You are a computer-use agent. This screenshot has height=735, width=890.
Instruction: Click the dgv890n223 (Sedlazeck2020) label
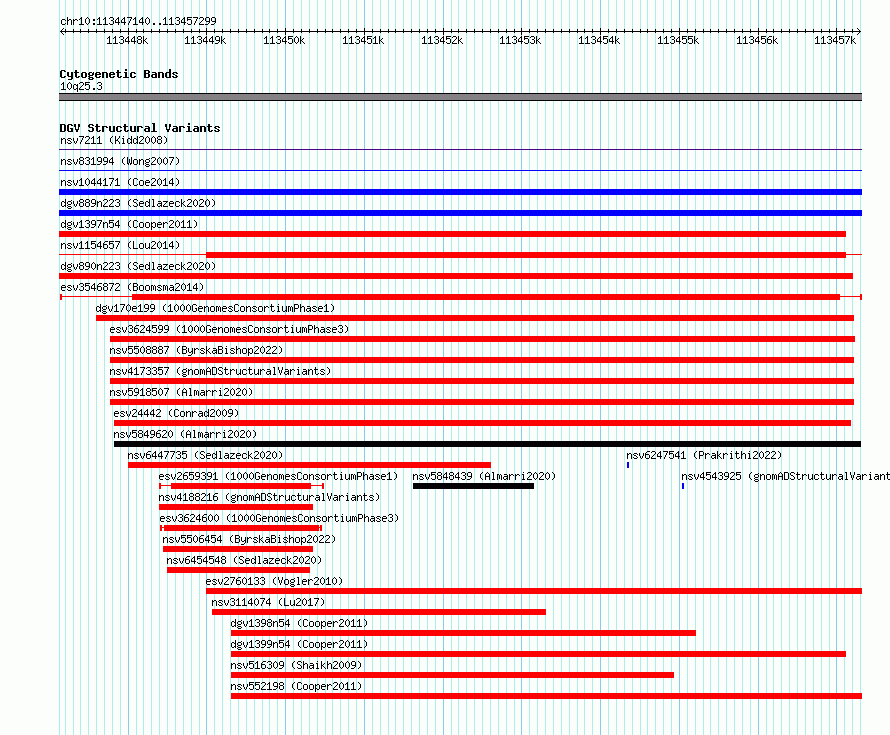tap(138, 266)
